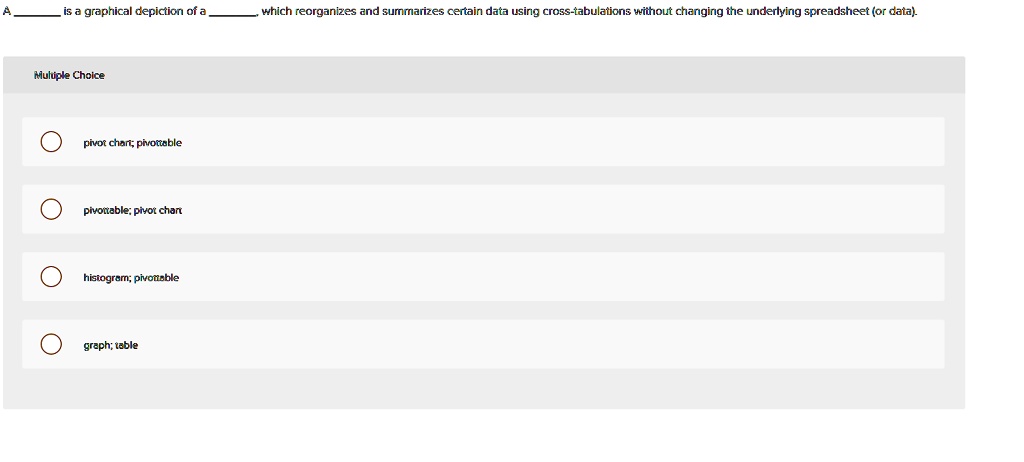
Task: Click the first blank in the question
Action: [x=38, y=13]
